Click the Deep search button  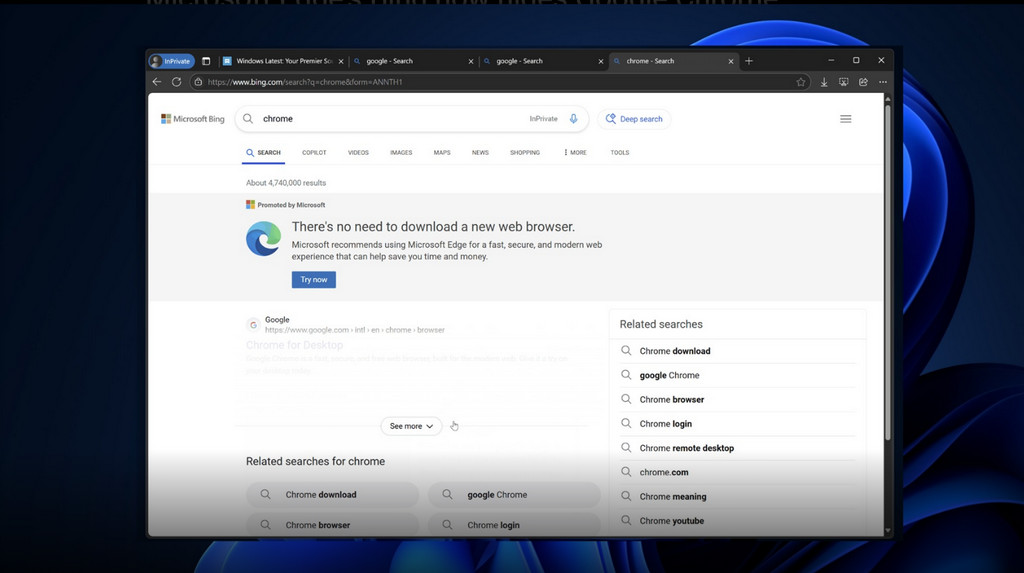(634, 119)
